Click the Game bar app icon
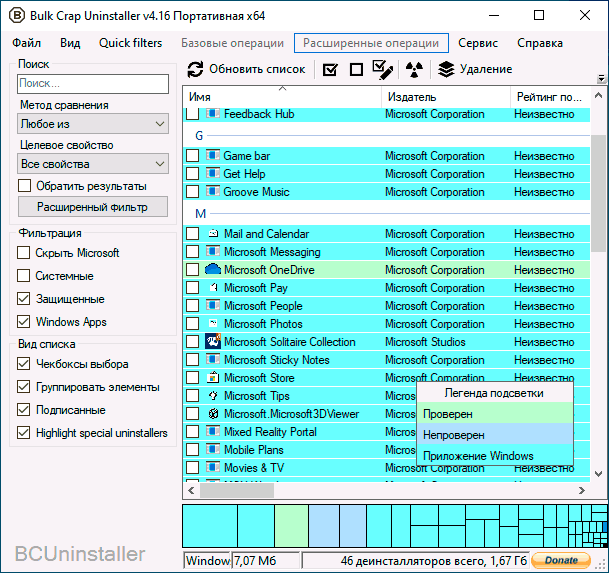 click(x=213, y=155)
